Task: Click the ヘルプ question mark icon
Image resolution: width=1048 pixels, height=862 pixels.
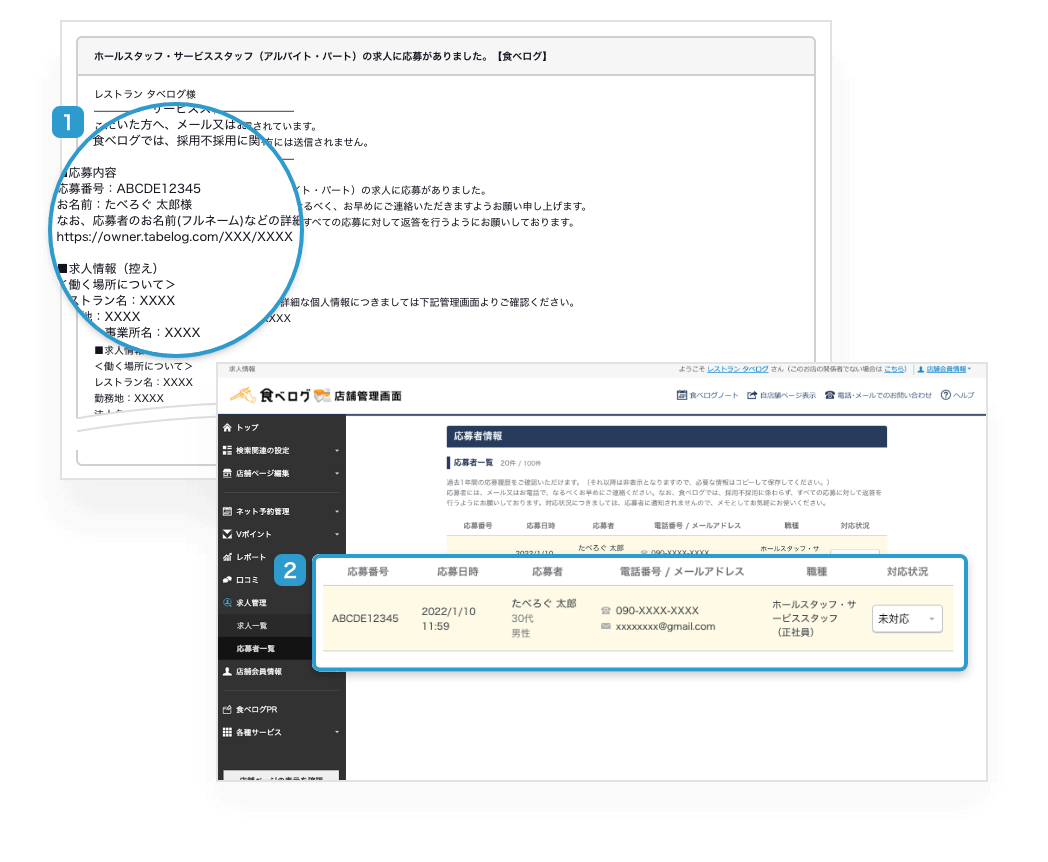Action: [946, 395]
